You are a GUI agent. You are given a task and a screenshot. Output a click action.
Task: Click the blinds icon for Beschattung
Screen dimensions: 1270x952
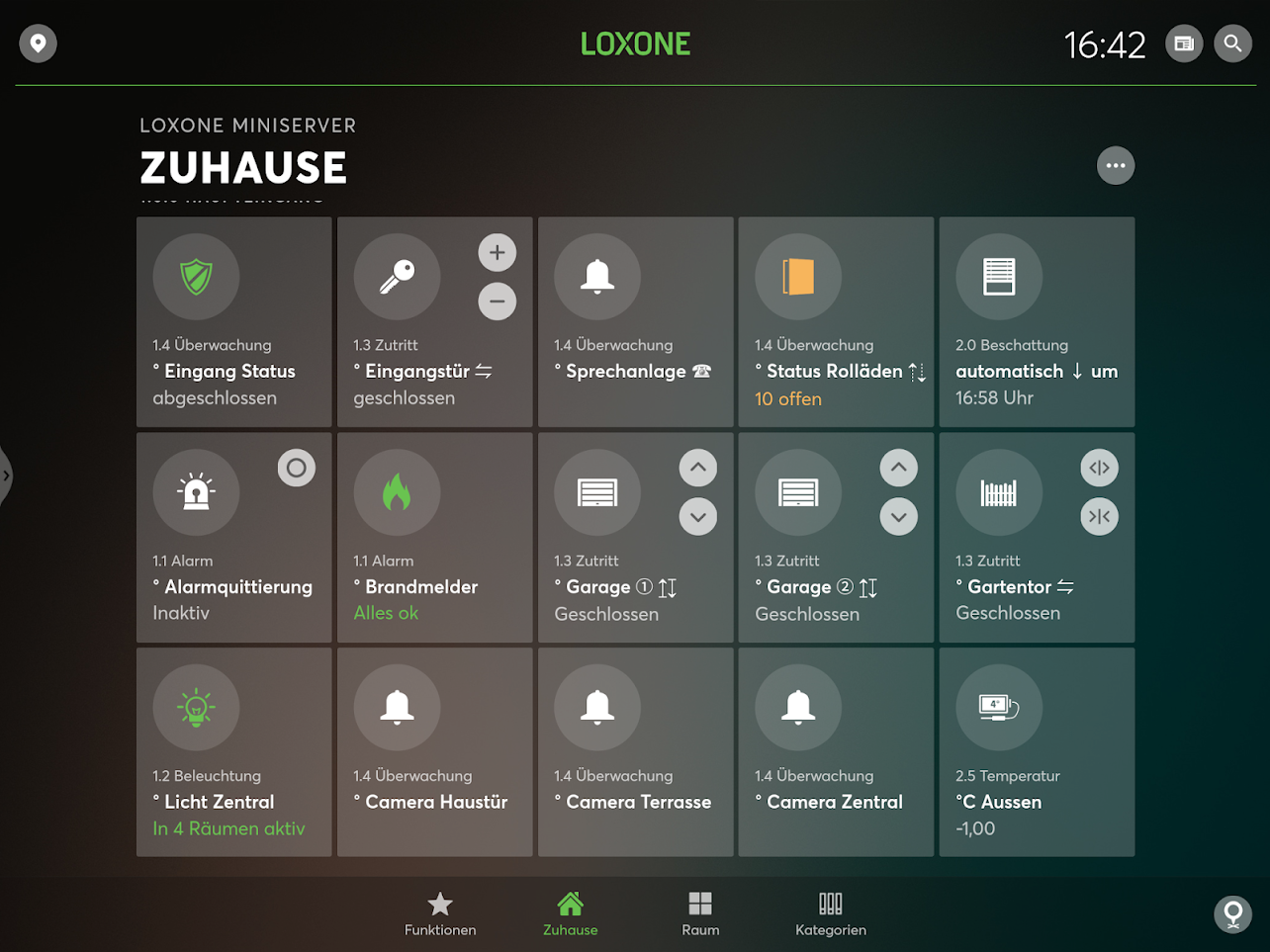[x=999, y=277]
